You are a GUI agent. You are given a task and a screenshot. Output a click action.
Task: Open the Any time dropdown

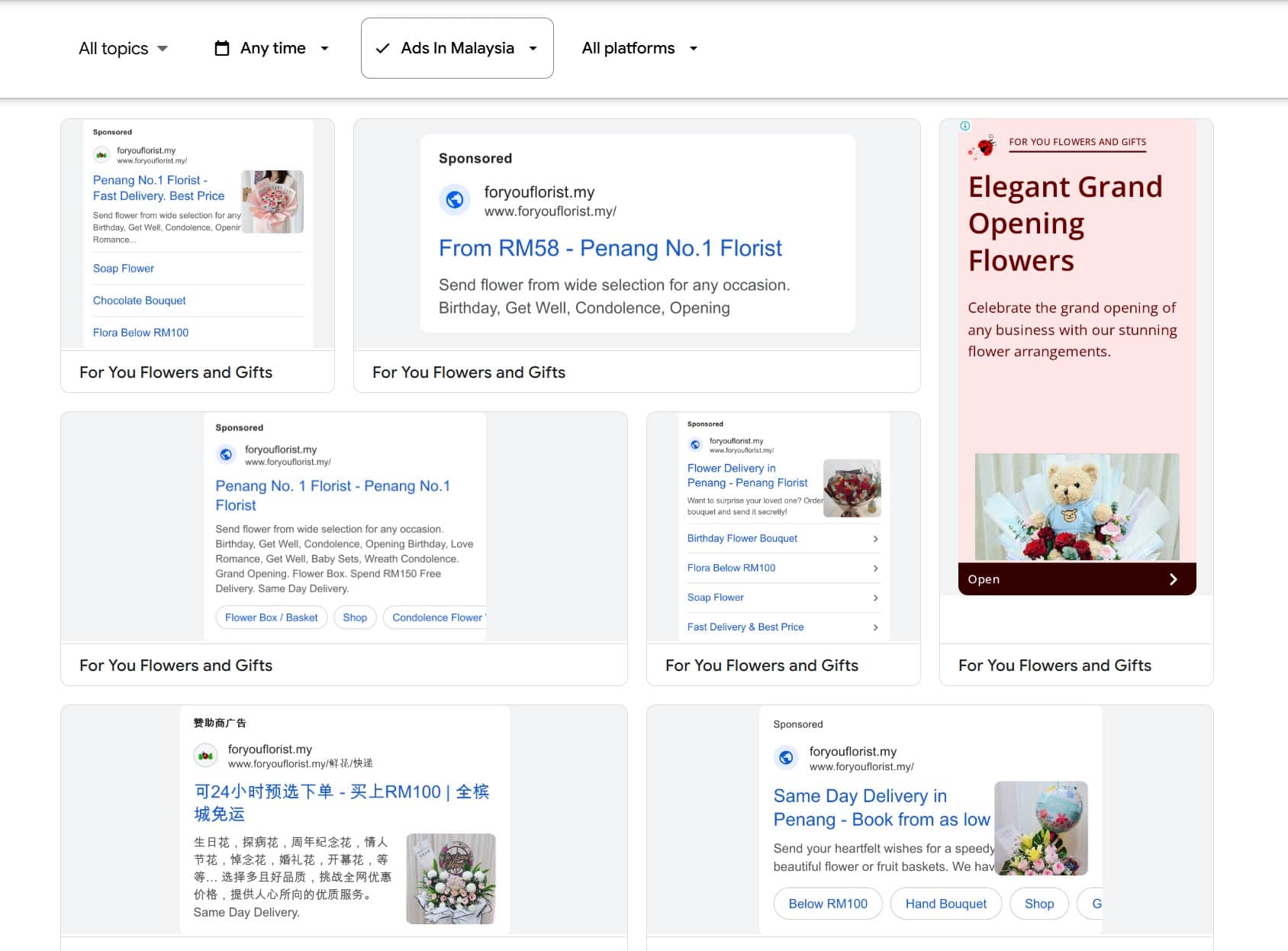[272, 48]
